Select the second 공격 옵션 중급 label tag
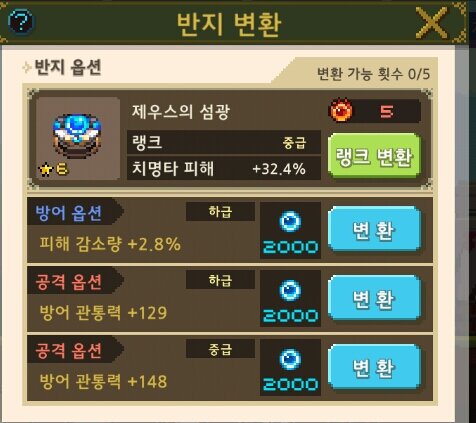 [75, 349]
